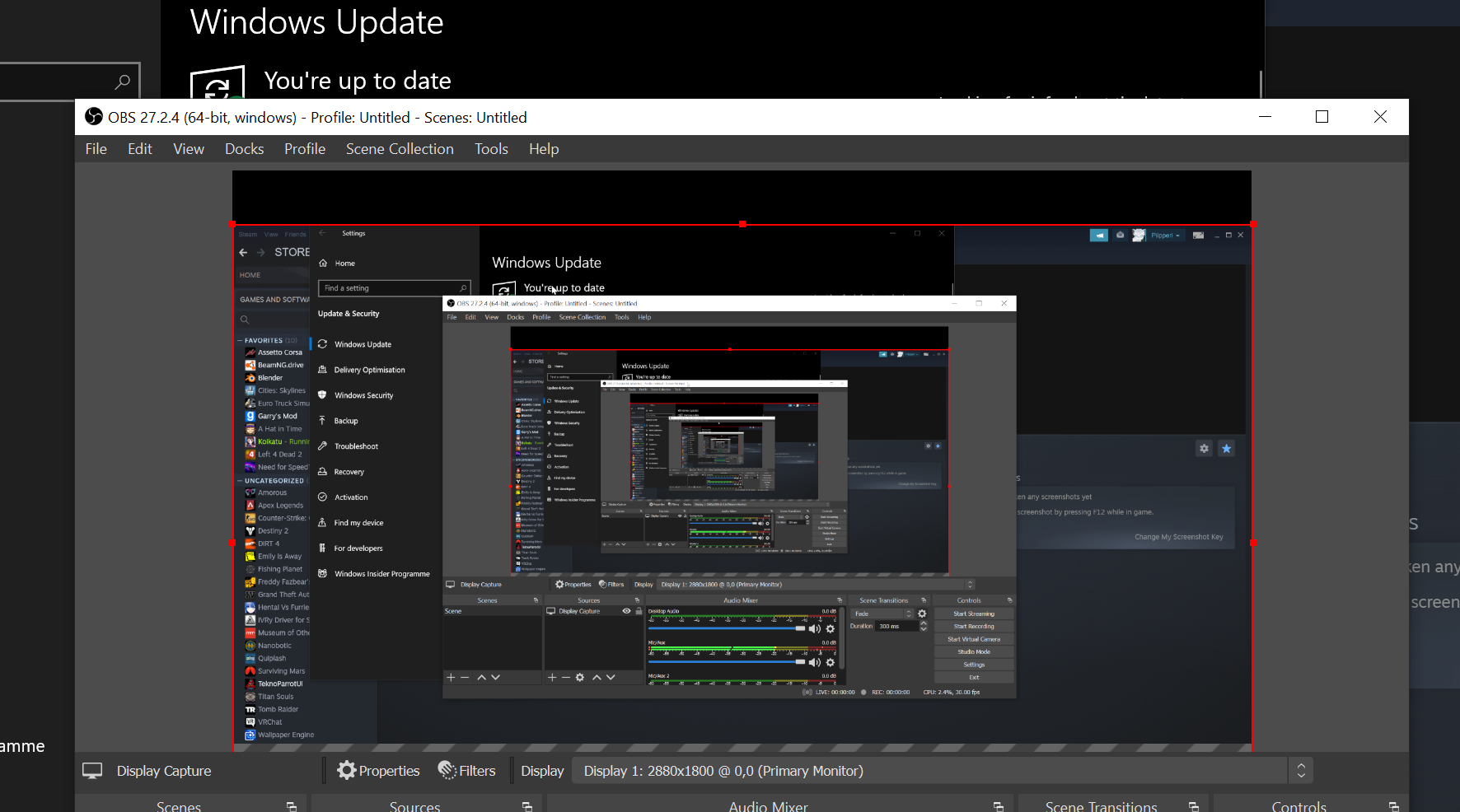This screenshot has width=1460, height=812.
Task: Open the Profile menu
Action: (x=305, y=149)
